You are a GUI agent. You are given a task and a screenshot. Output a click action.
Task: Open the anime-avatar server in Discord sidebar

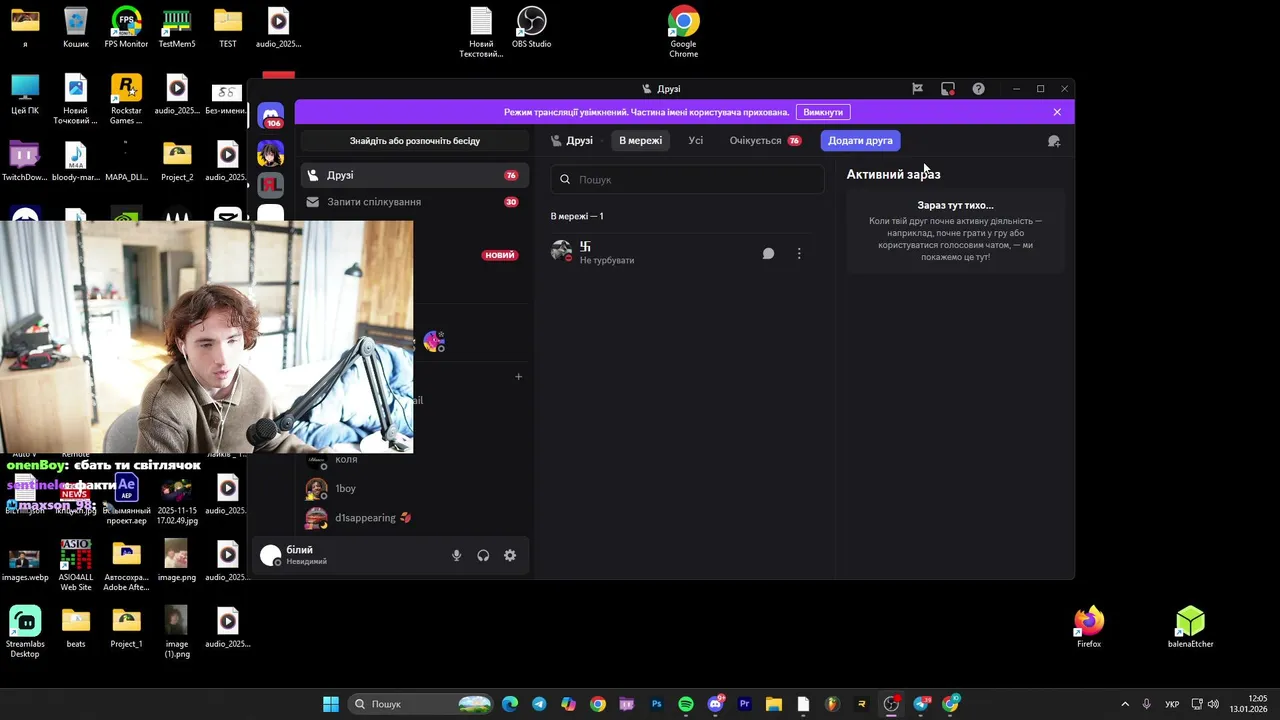271,153
